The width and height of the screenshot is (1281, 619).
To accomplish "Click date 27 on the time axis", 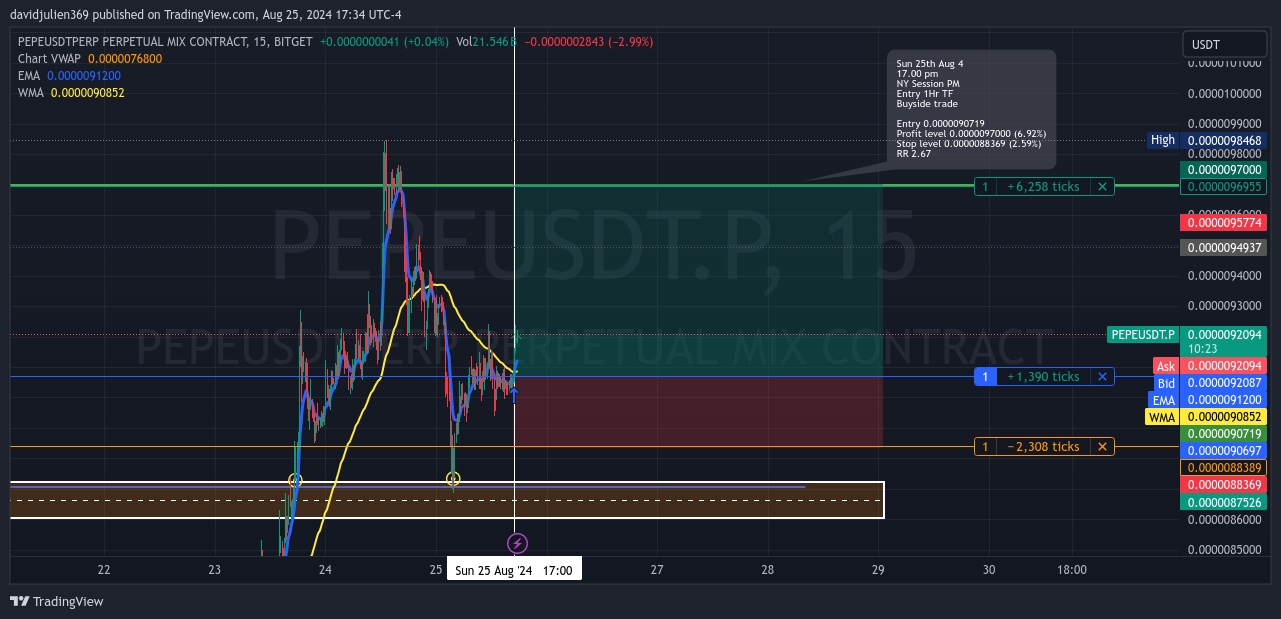I will (x=657, y=570).
